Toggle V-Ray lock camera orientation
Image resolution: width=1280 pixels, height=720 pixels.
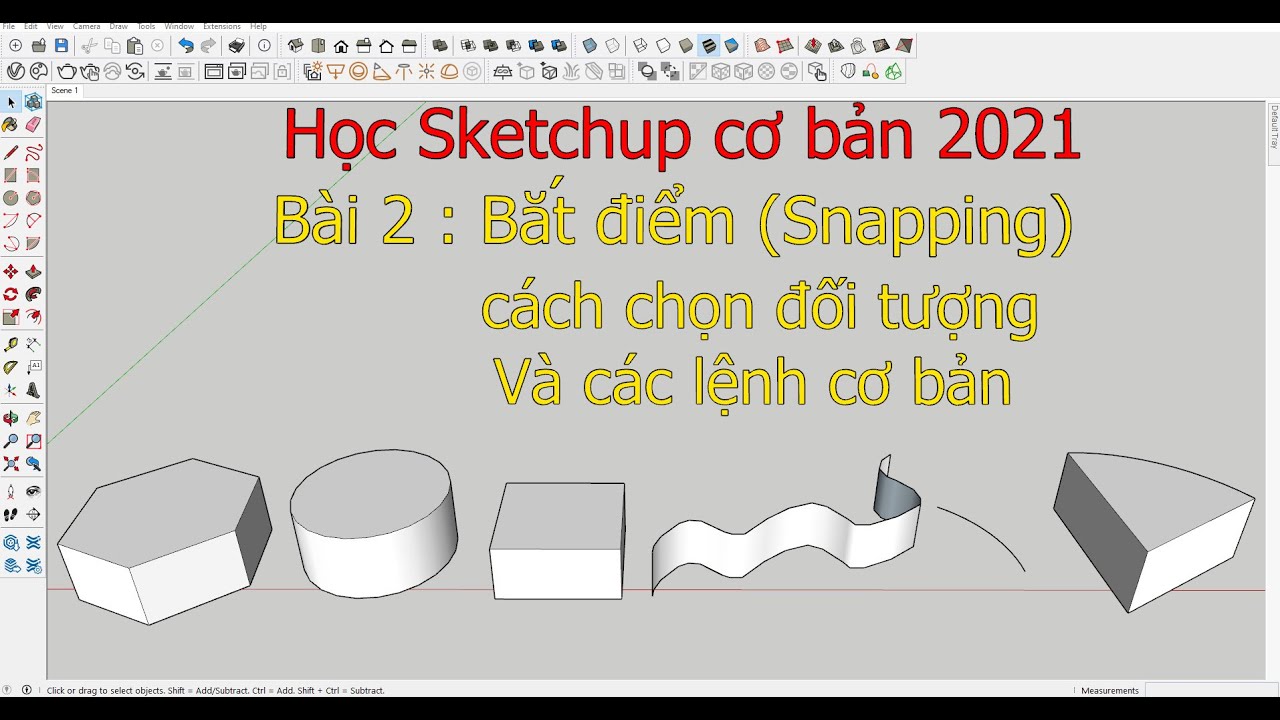point(282,71)
